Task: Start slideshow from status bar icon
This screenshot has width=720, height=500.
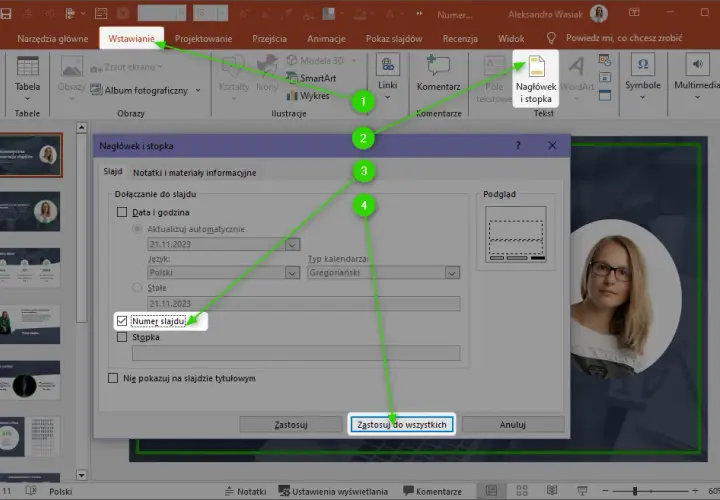Action: point(582,491)
